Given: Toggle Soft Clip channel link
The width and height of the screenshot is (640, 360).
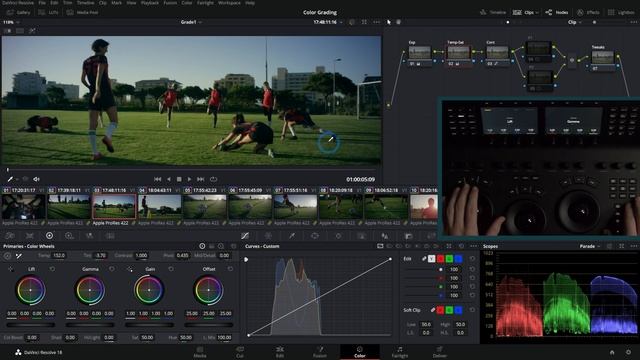Looking at the screenshot, I should click(x=432, y=310).
